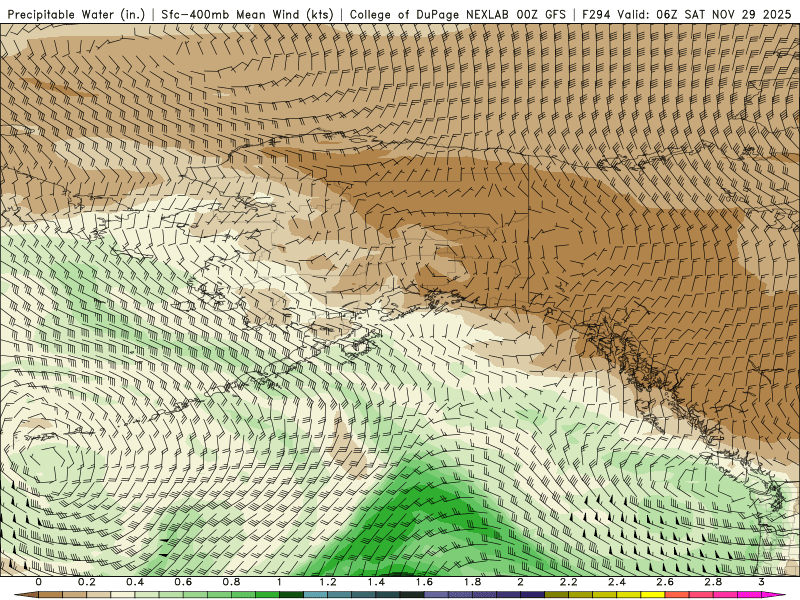This screenshot has width=800, height=600.
Task: Click the "Precipitable Water (in.)" title text
Action: point(76,15)
